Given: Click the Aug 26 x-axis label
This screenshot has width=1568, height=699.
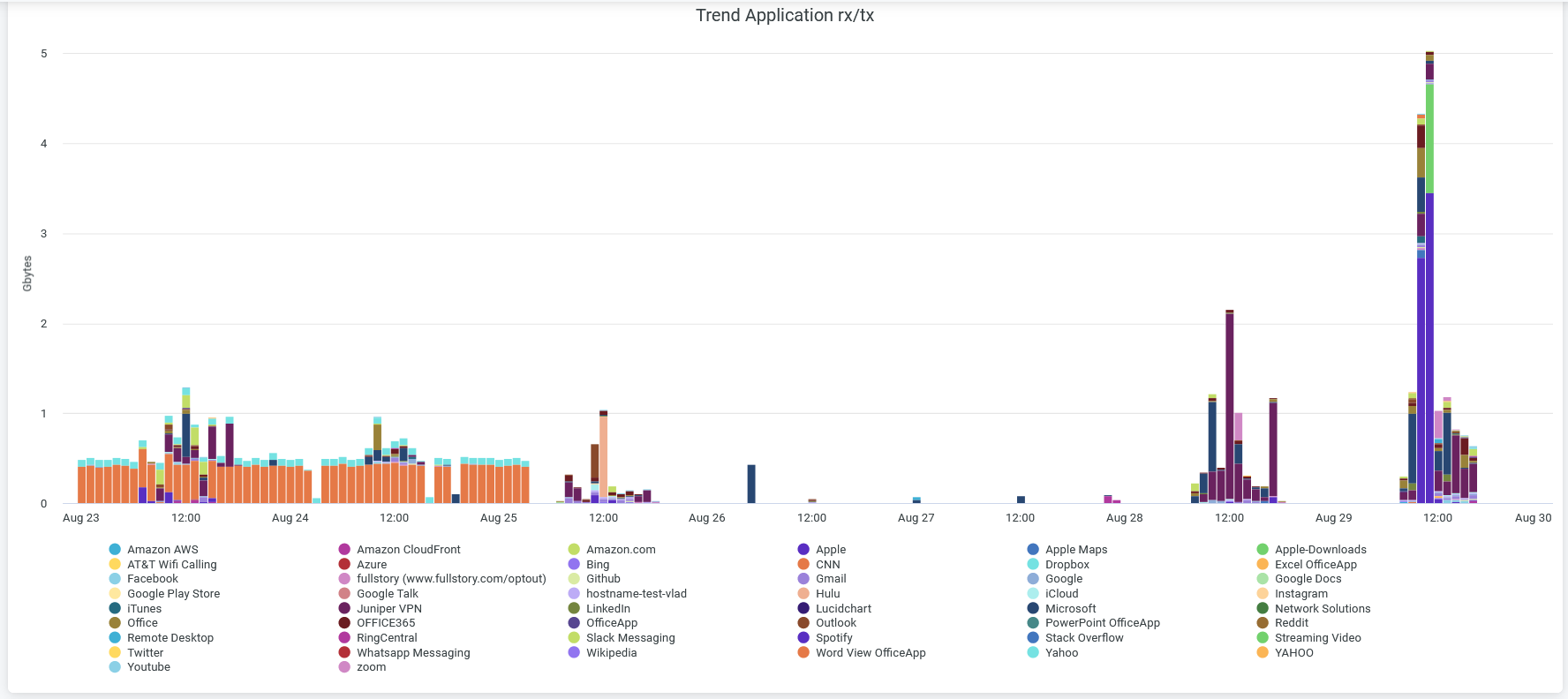Looking at the screenshot, I should tap(706, 518).
